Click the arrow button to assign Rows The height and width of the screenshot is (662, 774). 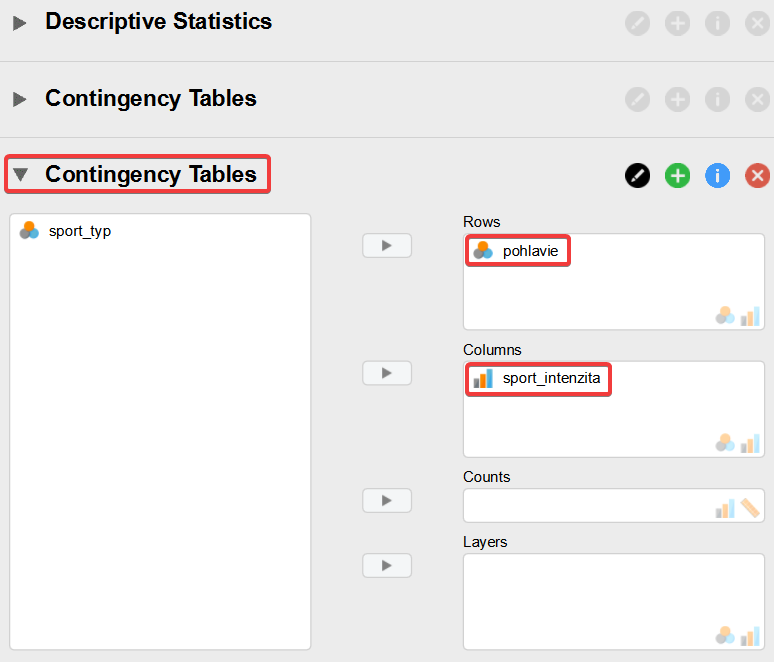[387, 245]
